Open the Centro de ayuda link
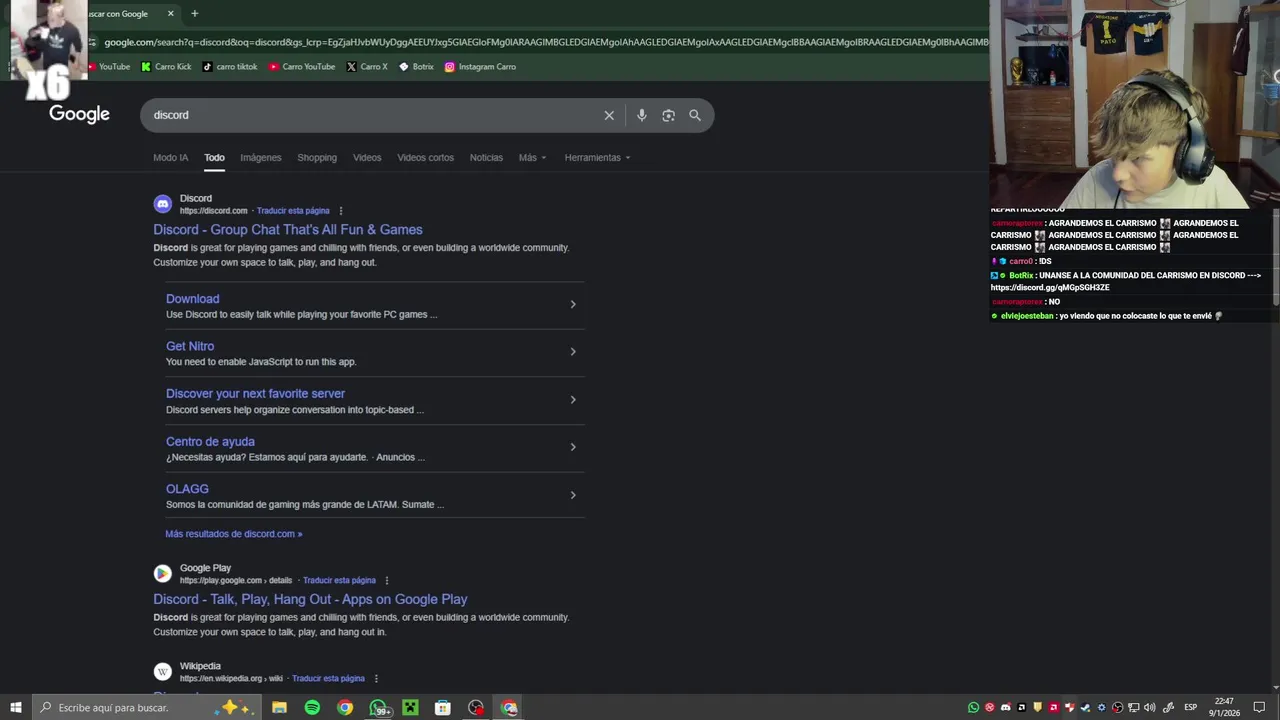 210,442
